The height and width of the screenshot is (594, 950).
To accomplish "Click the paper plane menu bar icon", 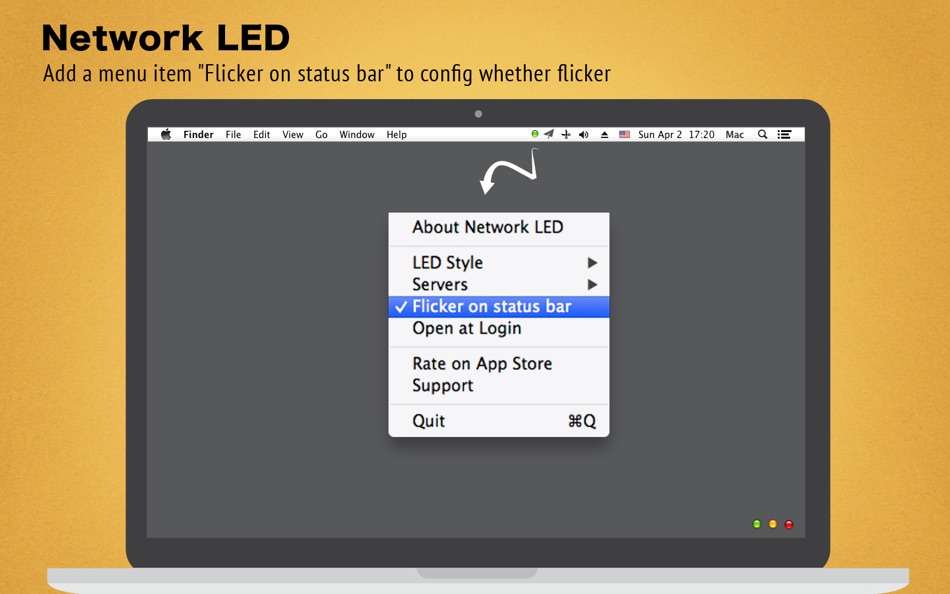I will point(549,134).
